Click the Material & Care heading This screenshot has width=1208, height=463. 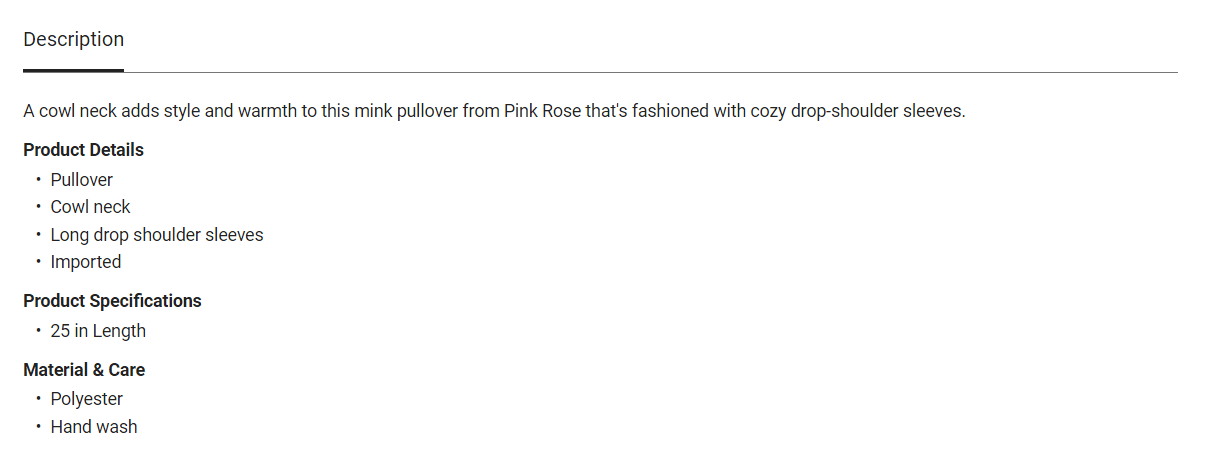pyautogui.click(x=84, y=370)
